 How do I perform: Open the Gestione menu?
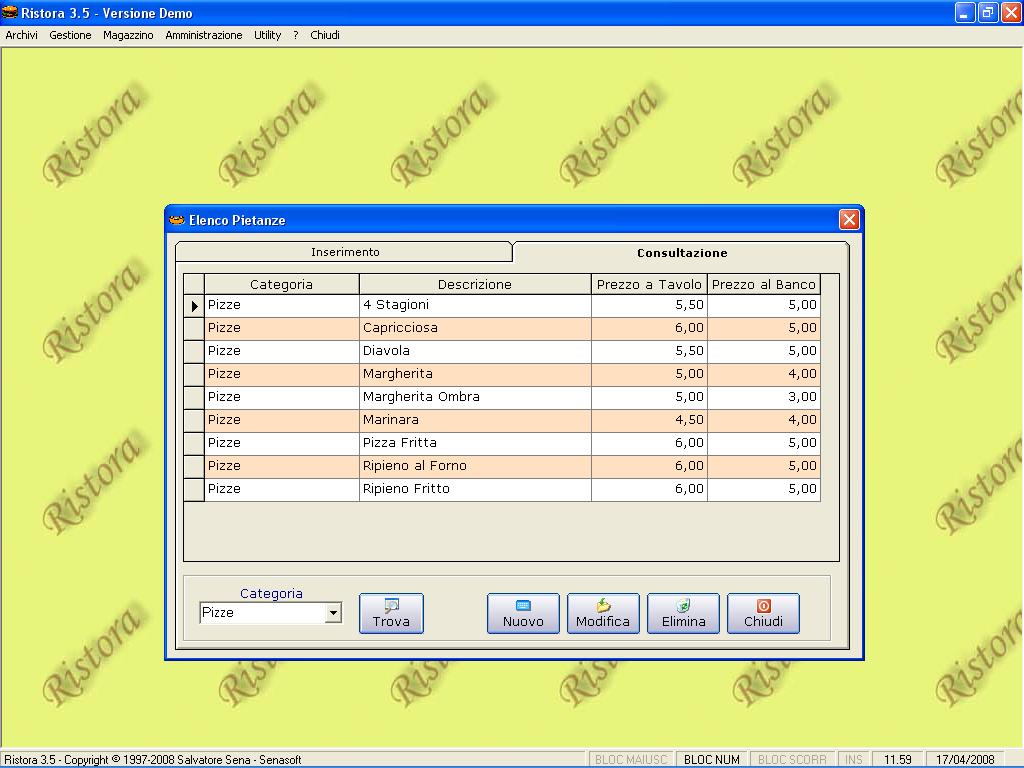click(70, 35)
